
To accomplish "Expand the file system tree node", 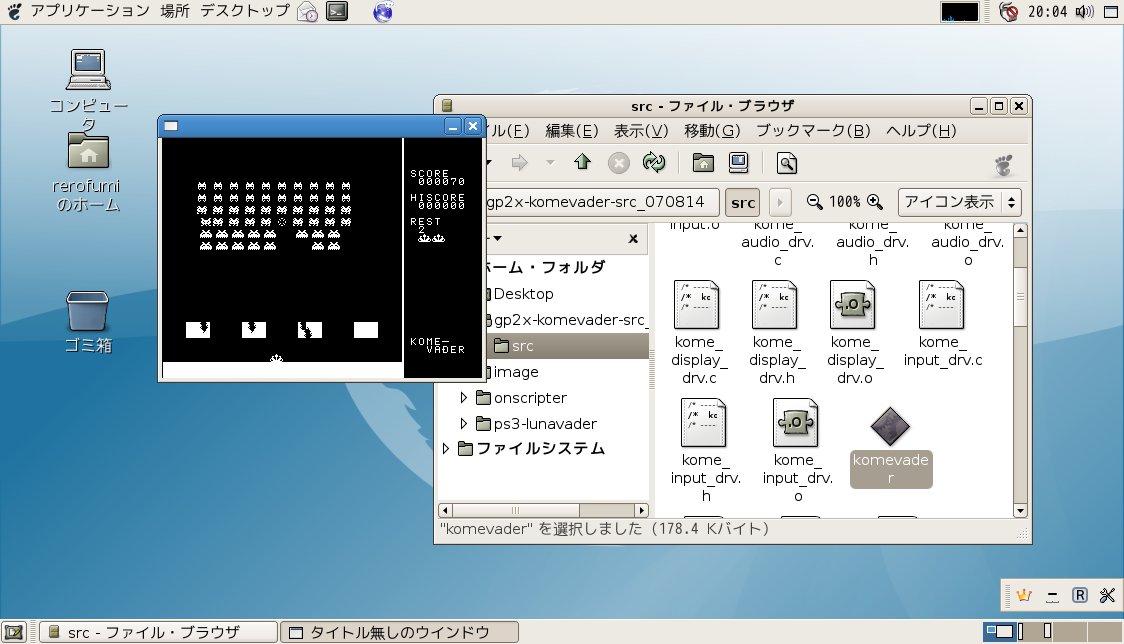I will (445, 449).
